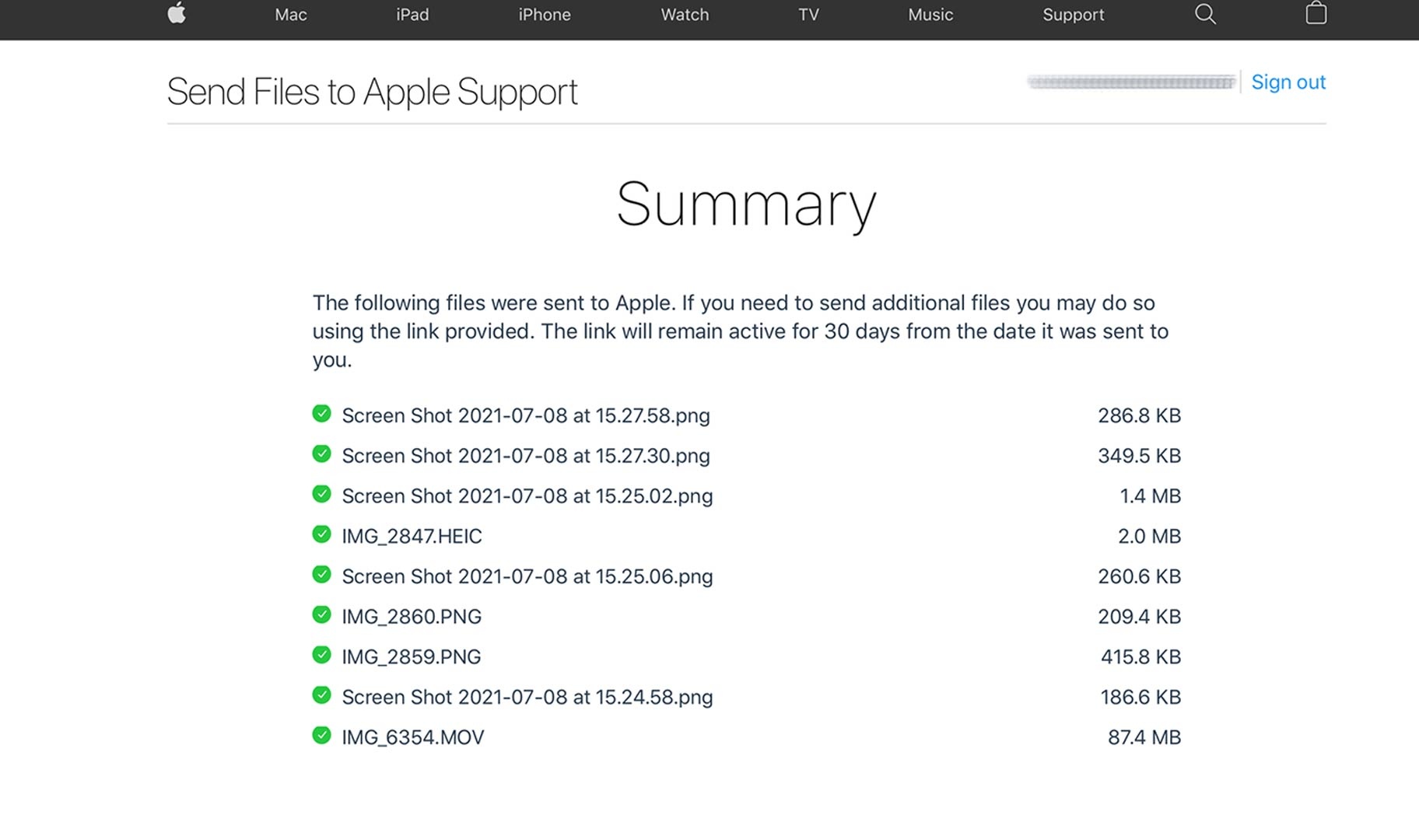Open the Music menu entry
1419x840 pixels.
tap(930, 14)
